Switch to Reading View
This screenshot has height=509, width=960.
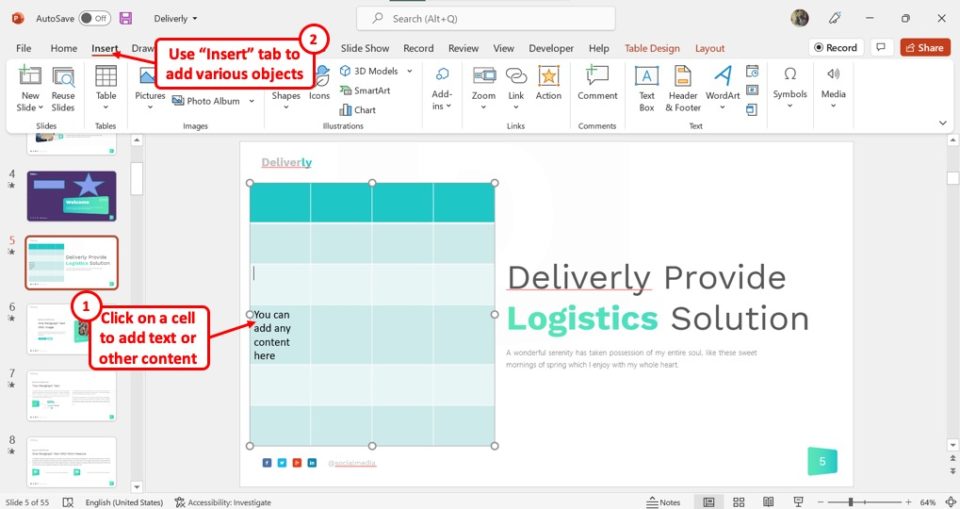(x=768, y=502)
